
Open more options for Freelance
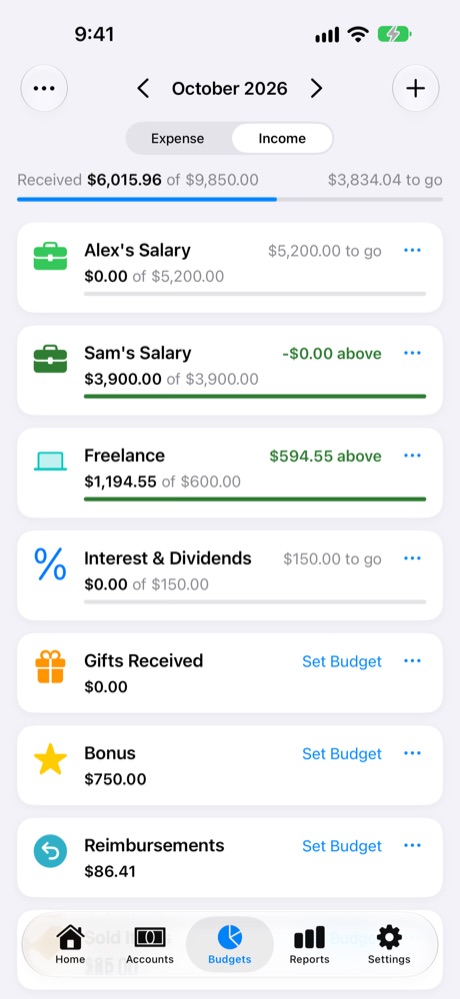tap(412, 456)
